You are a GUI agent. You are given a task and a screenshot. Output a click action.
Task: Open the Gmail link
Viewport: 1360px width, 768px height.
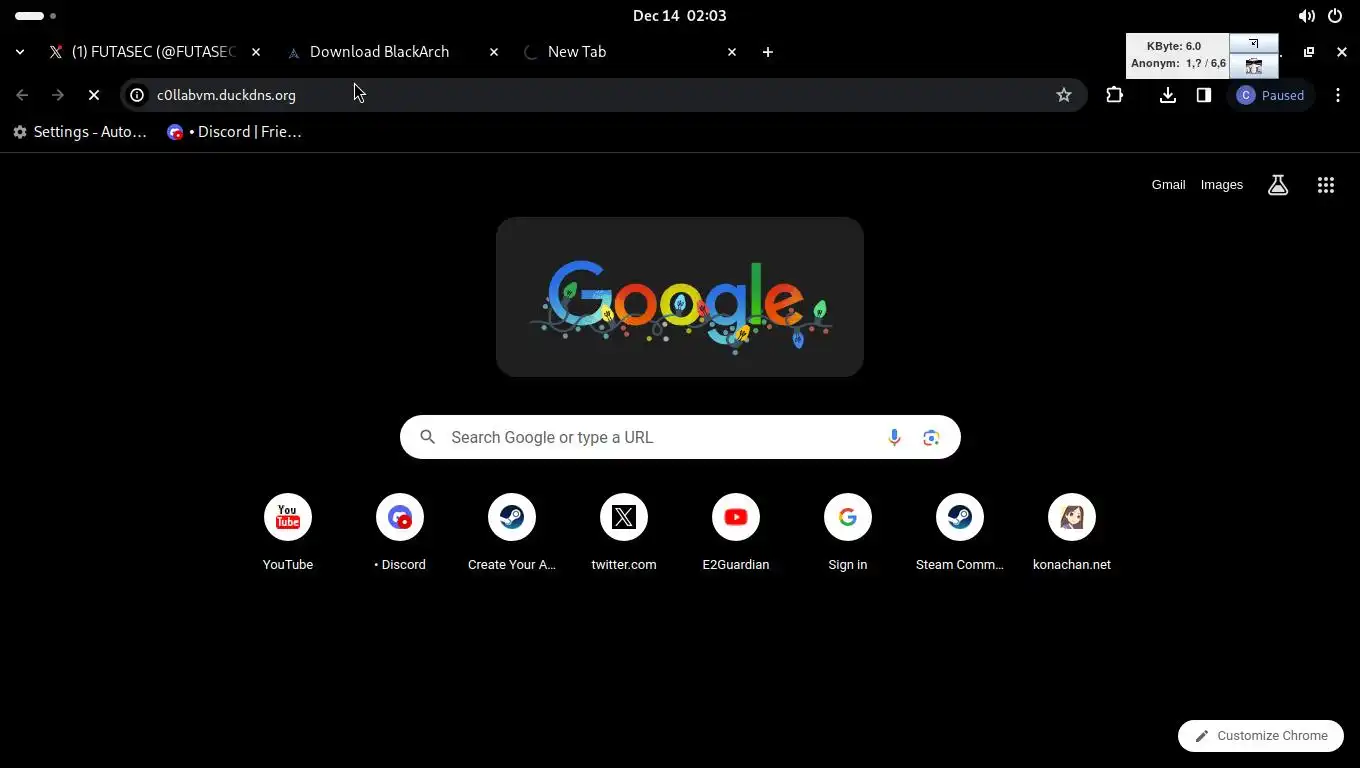1168,185
